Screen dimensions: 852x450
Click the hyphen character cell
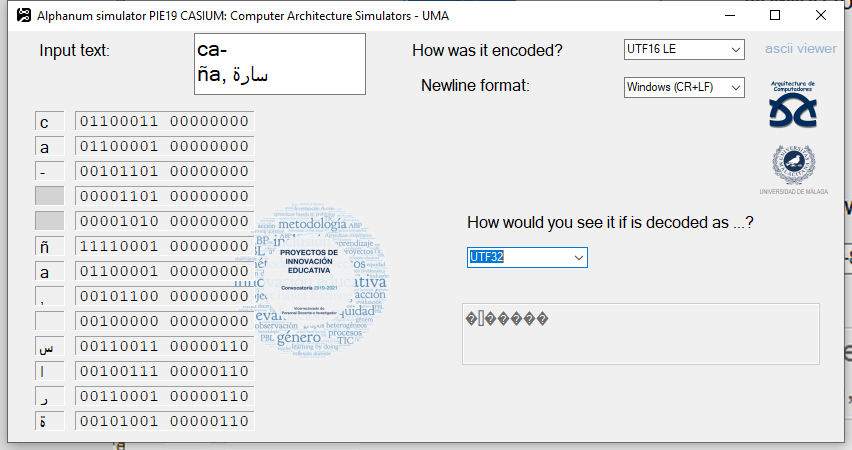coord(44,172)
